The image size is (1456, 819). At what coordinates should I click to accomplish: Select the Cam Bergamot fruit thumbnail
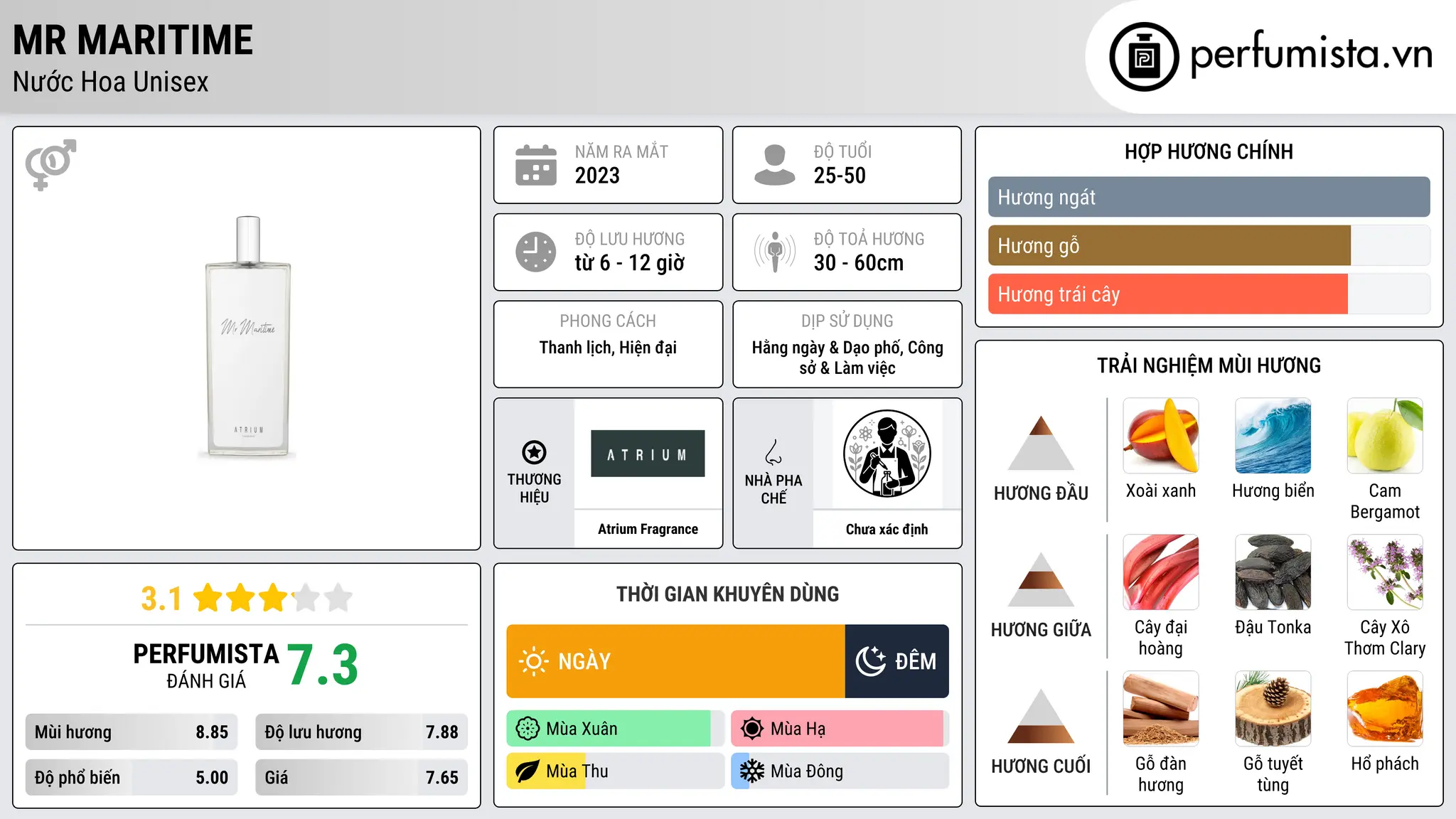pos(1385,436)
